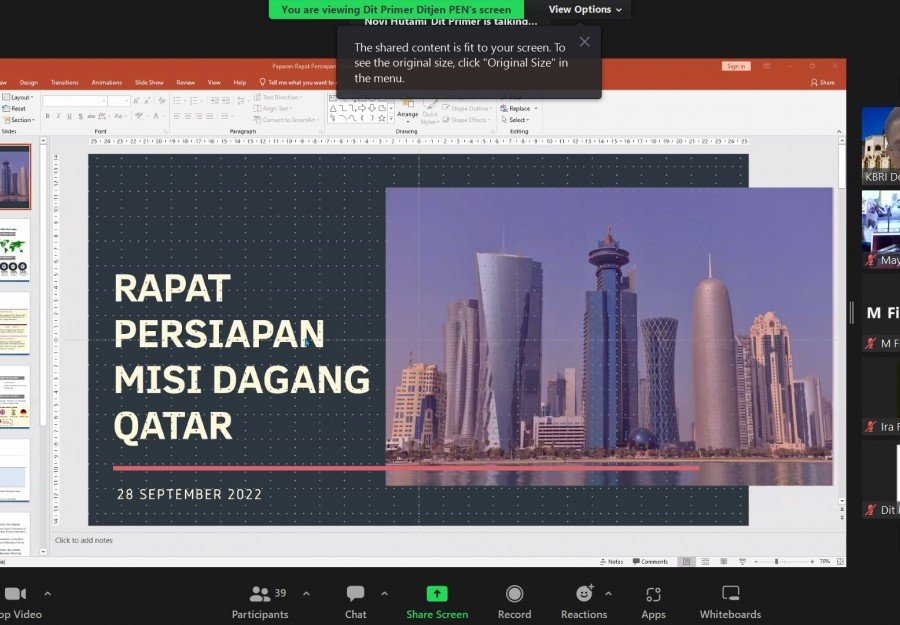Click the '28 SEPTEMBER 2022' date text

[189, 494]
